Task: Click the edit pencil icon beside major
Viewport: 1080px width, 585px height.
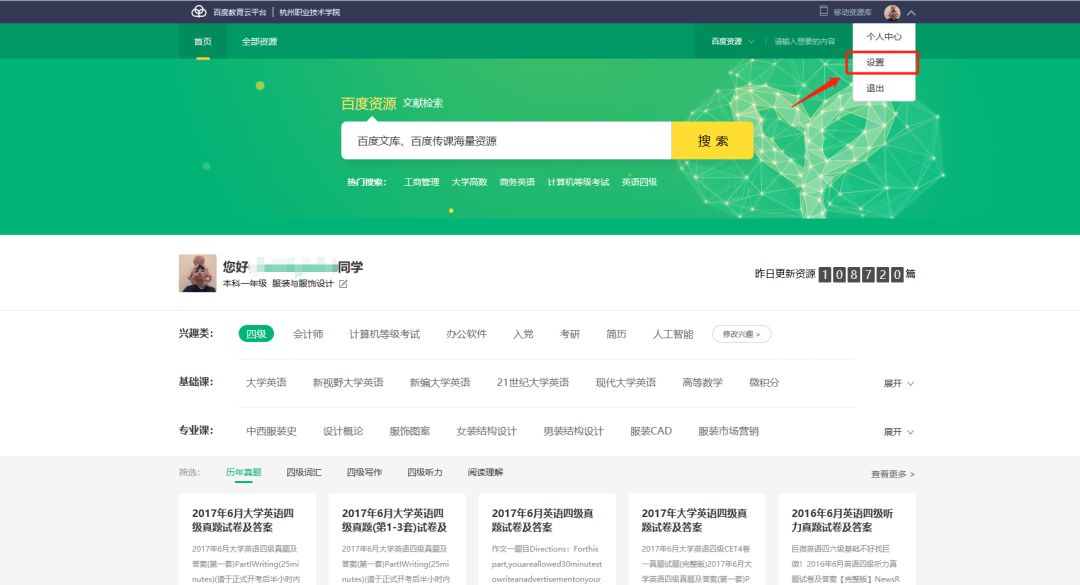Action: 343,284
